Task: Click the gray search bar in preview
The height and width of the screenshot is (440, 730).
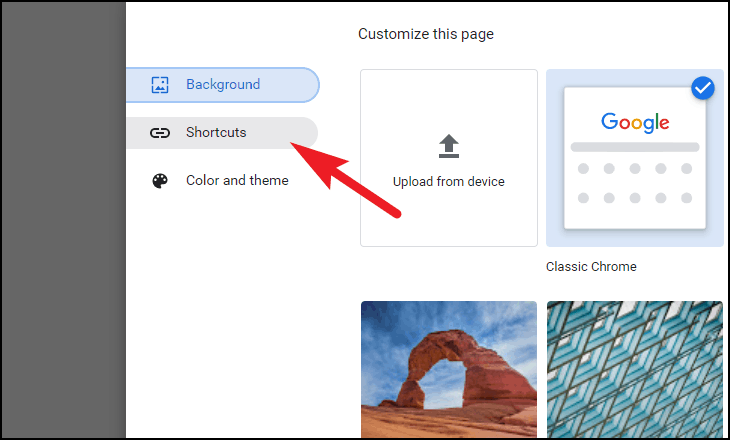Action: [635, 147]
